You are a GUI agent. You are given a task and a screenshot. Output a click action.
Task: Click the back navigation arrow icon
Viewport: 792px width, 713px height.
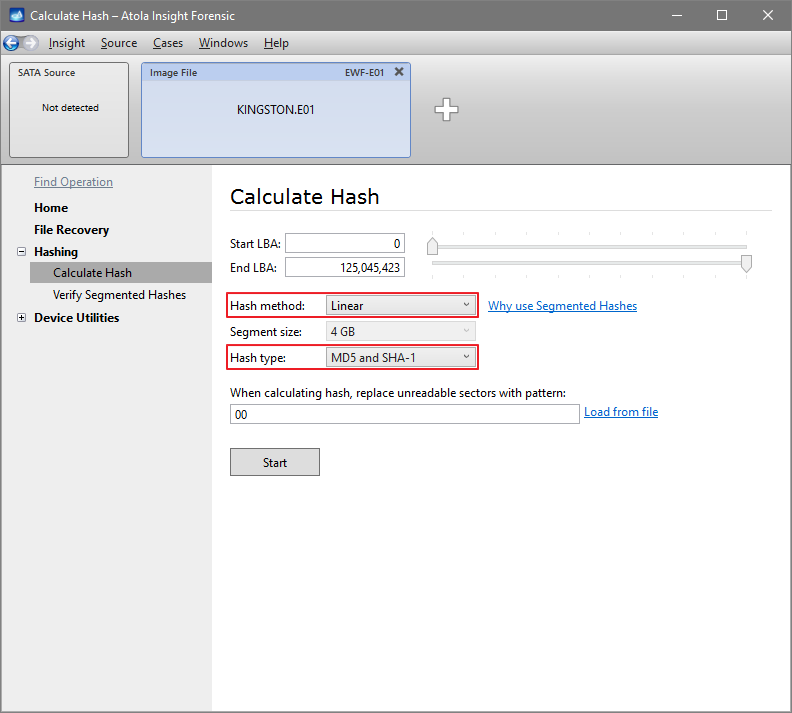12,43
